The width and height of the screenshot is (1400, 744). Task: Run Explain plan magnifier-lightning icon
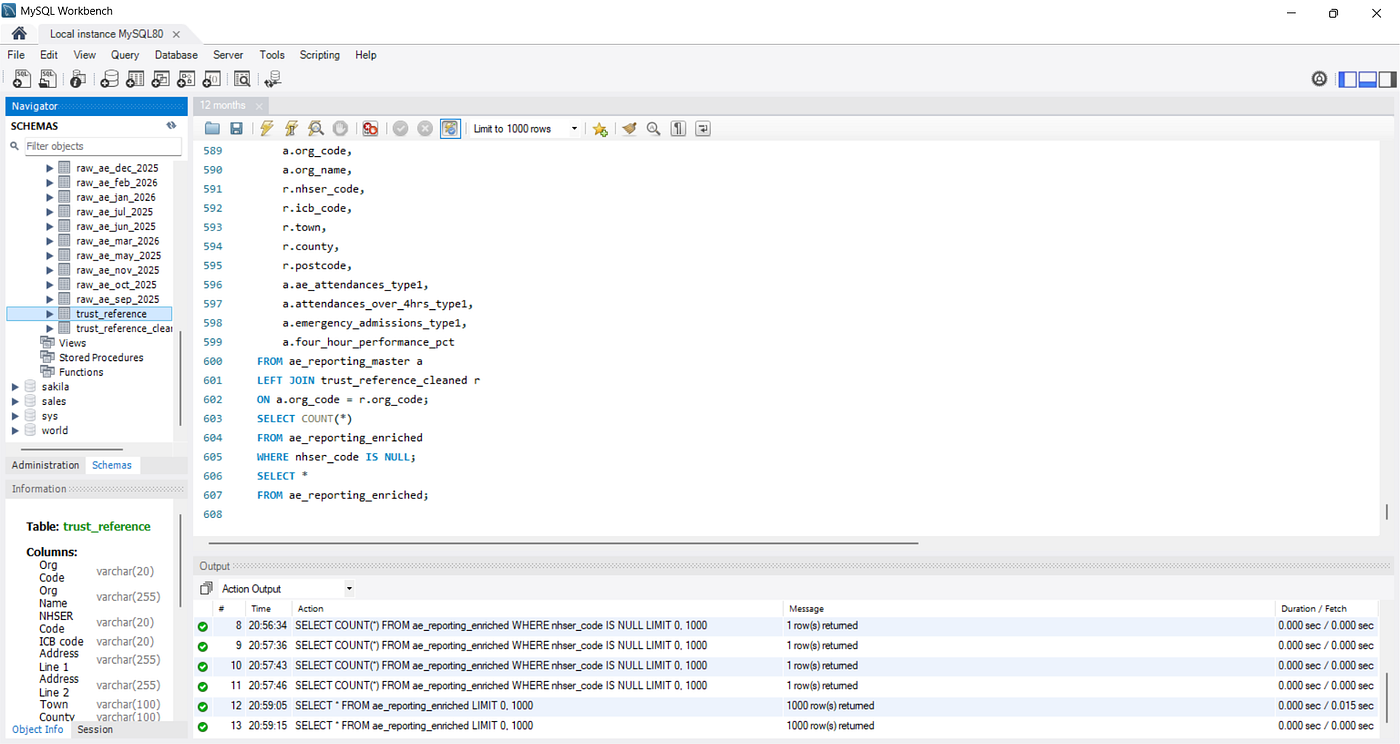coord(316,129)
